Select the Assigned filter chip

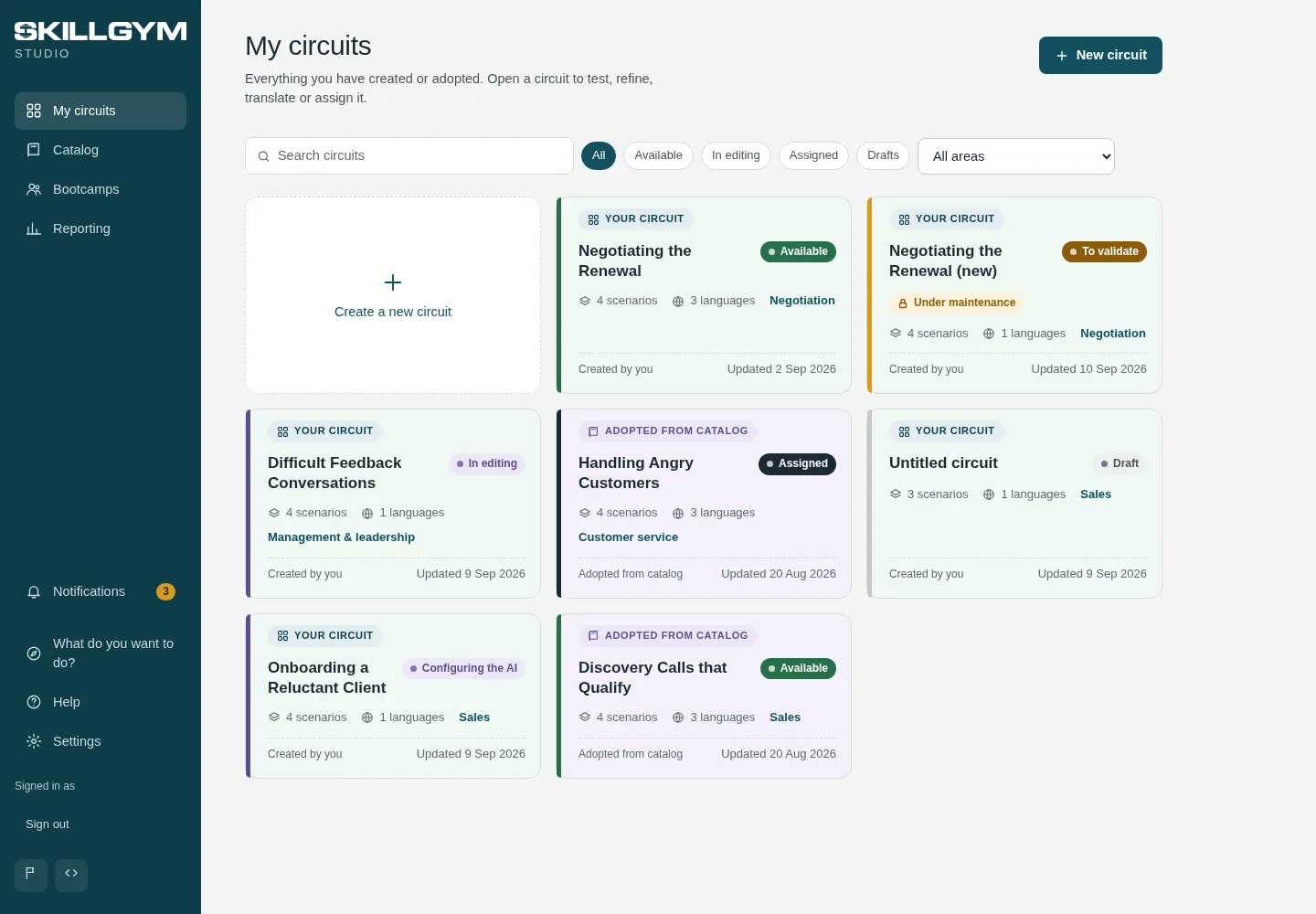coord(813,155)
